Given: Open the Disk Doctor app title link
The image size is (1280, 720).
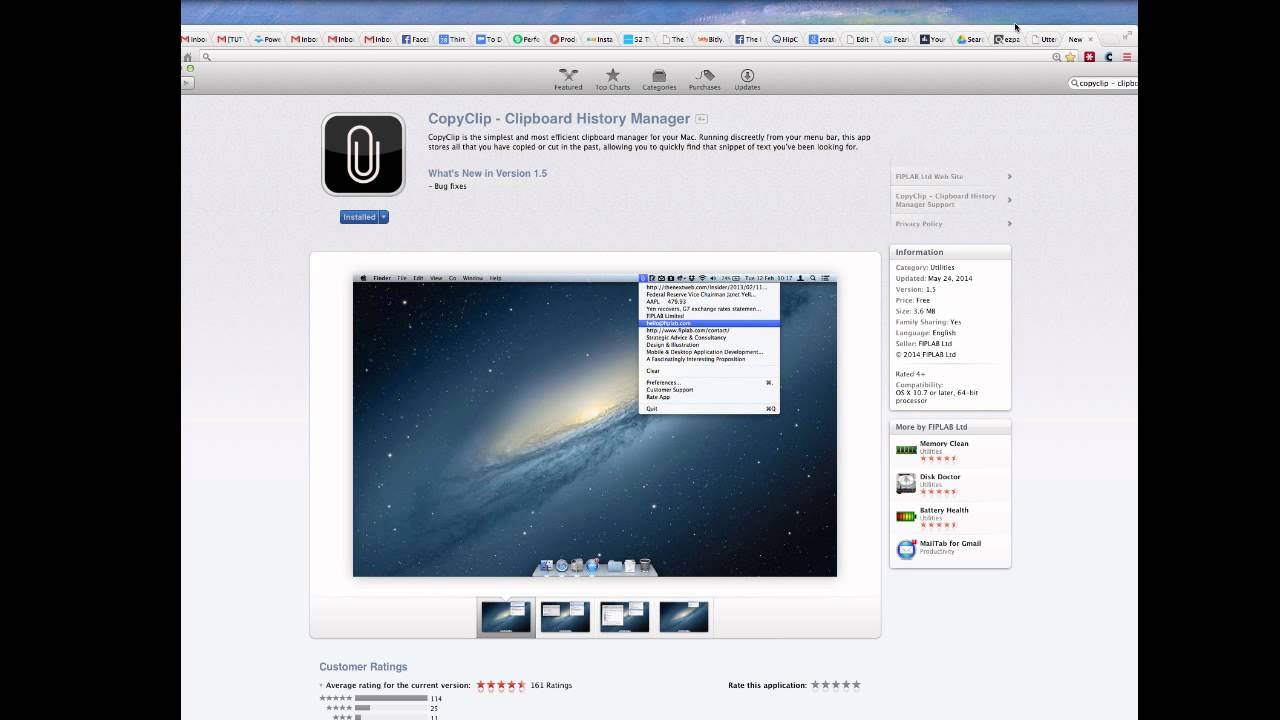Looking at the screenshot, I should pos(940,476).
